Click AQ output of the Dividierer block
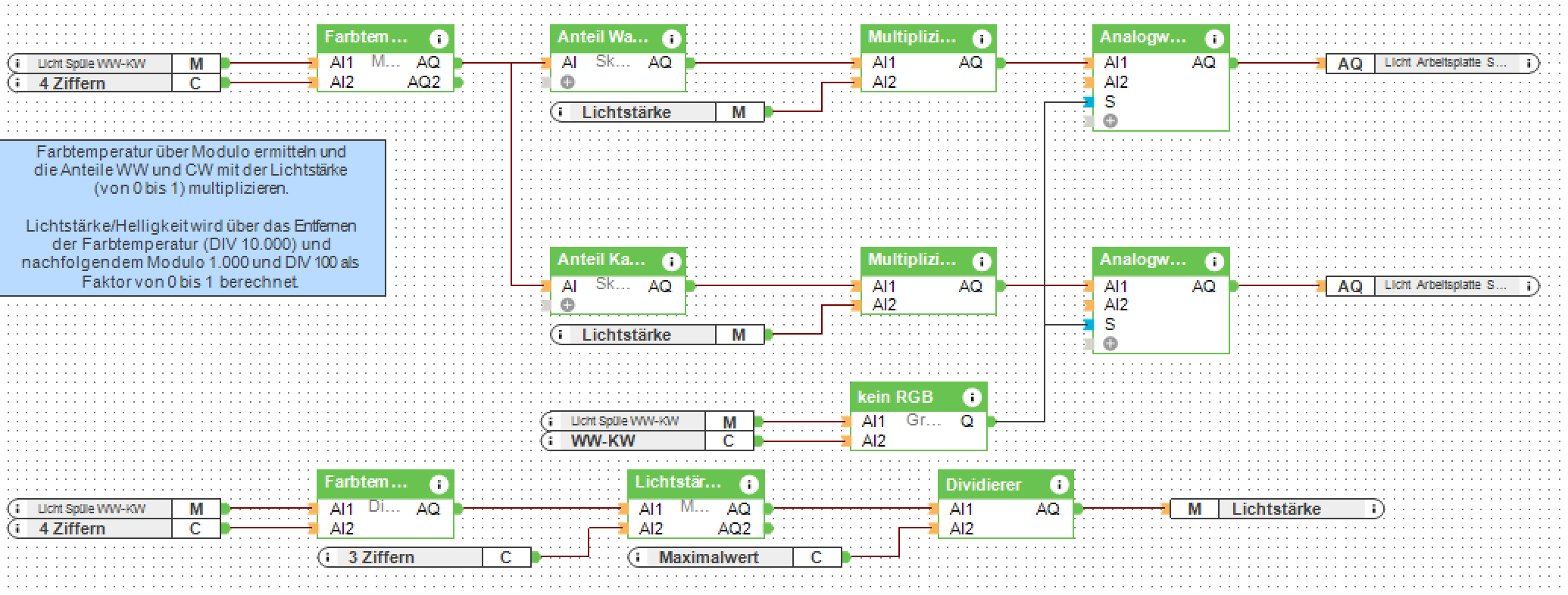Image resolution: width=1568 pixels, height=595 pixels. point(1077,509)
